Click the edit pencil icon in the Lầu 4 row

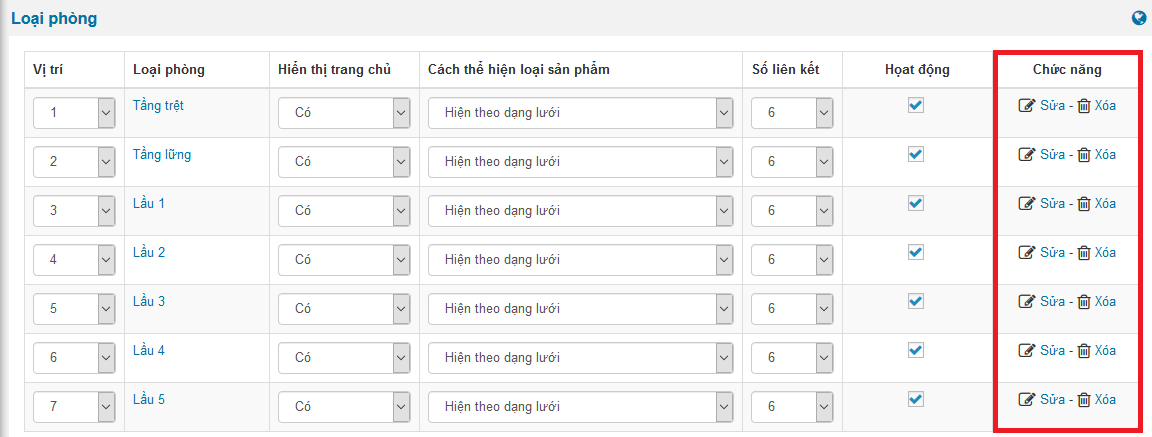click(1026, 351)
